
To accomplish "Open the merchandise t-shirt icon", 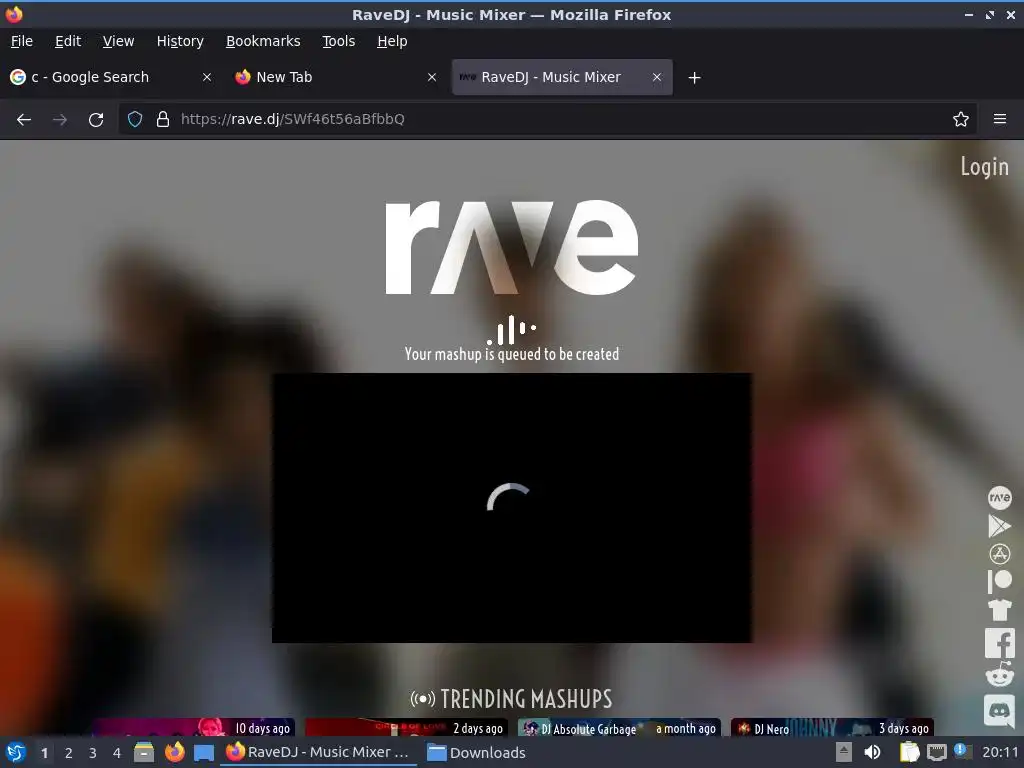I will tap(999, 610).
